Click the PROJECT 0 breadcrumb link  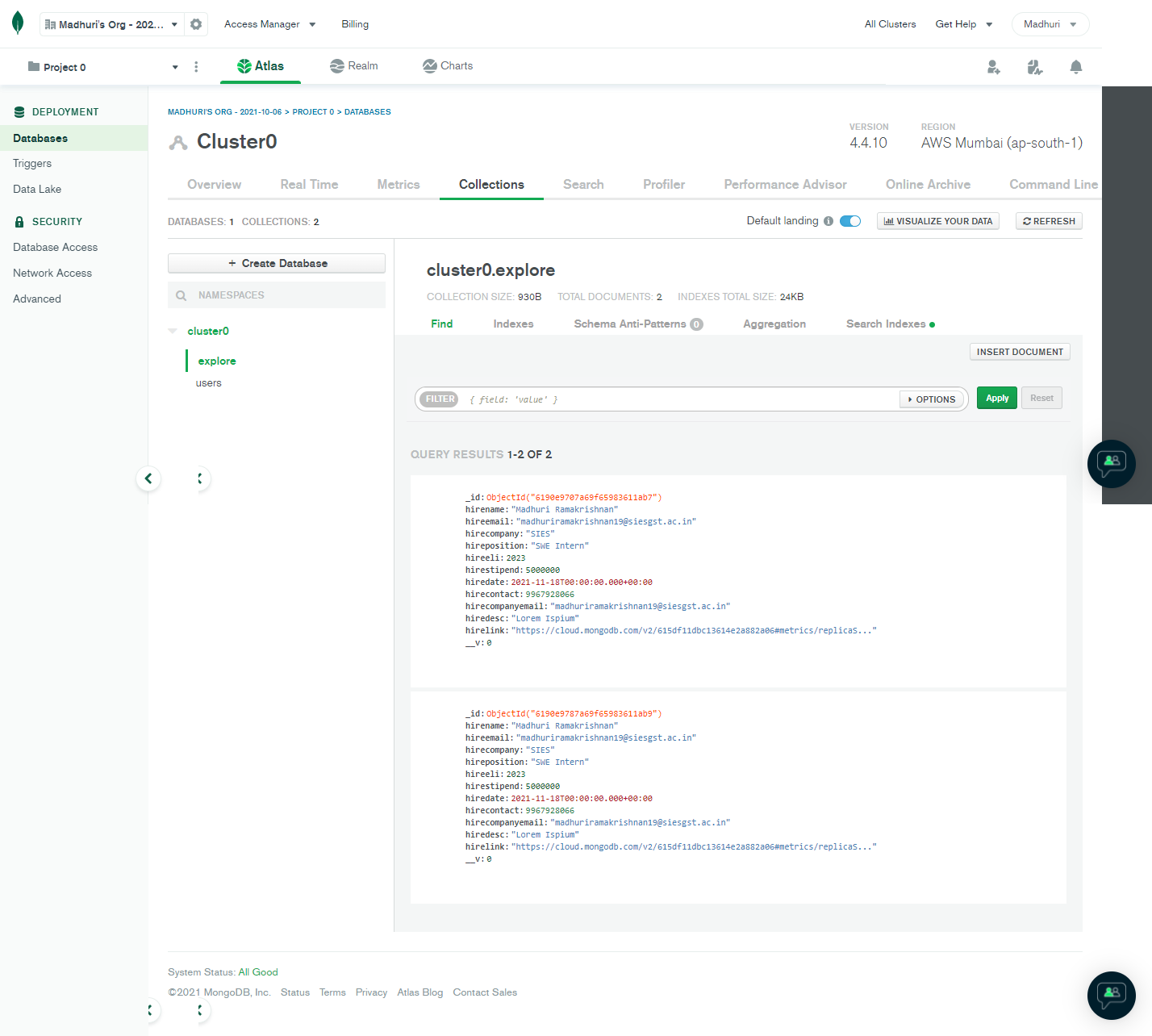313,112
